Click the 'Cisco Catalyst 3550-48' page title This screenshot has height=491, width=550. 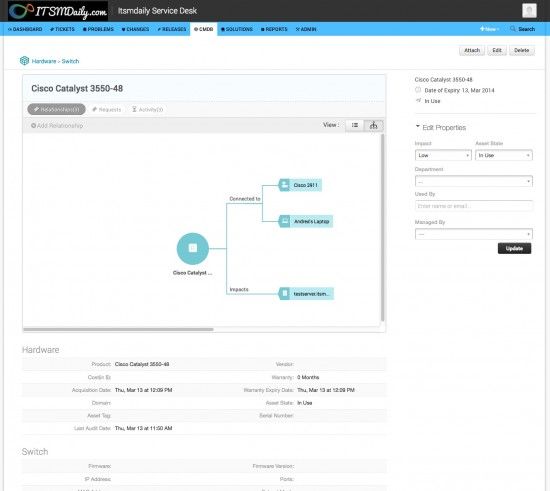[x=77, y=88]
